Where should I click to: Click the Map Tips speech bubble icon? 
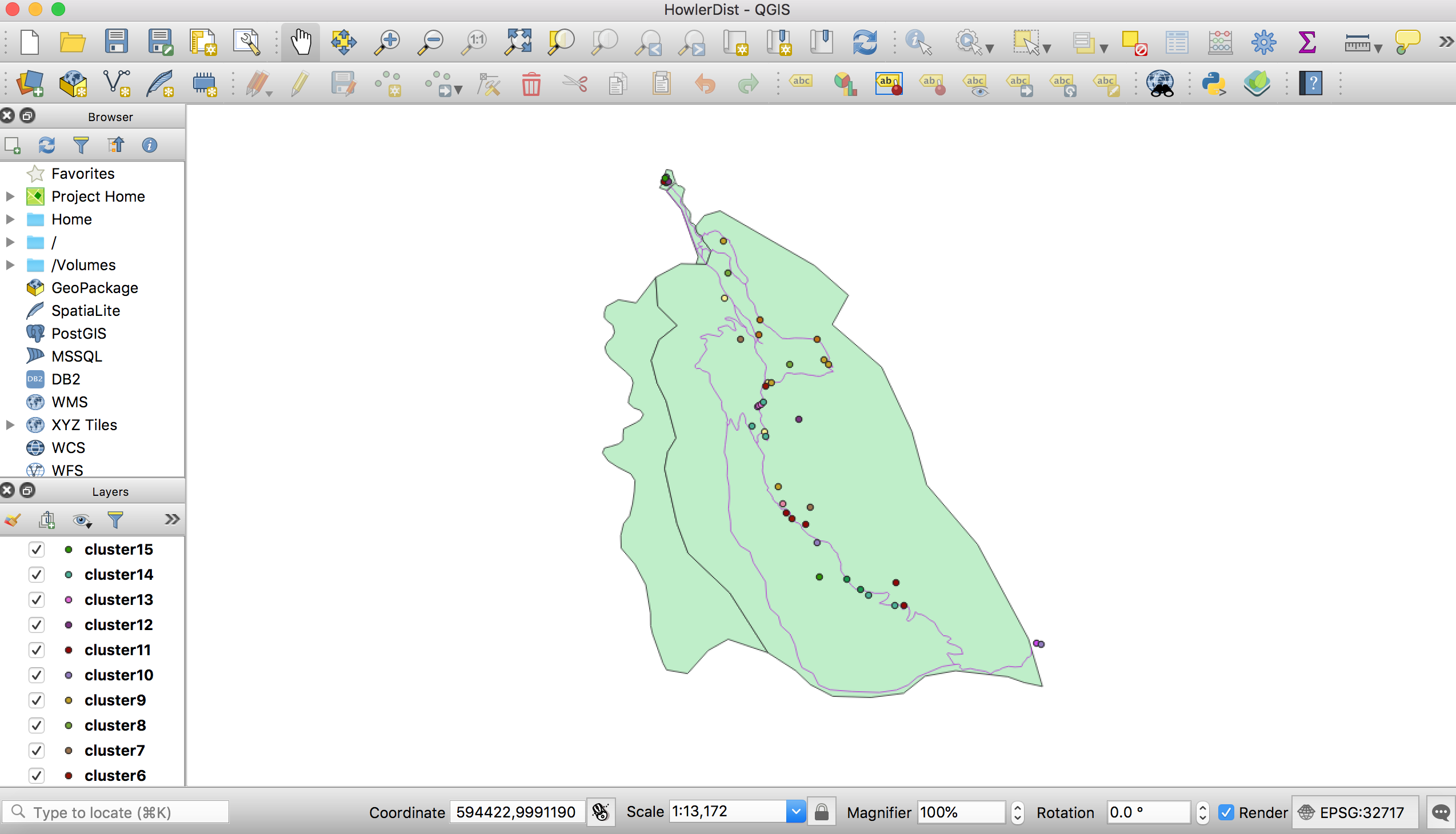(1407, 42)
